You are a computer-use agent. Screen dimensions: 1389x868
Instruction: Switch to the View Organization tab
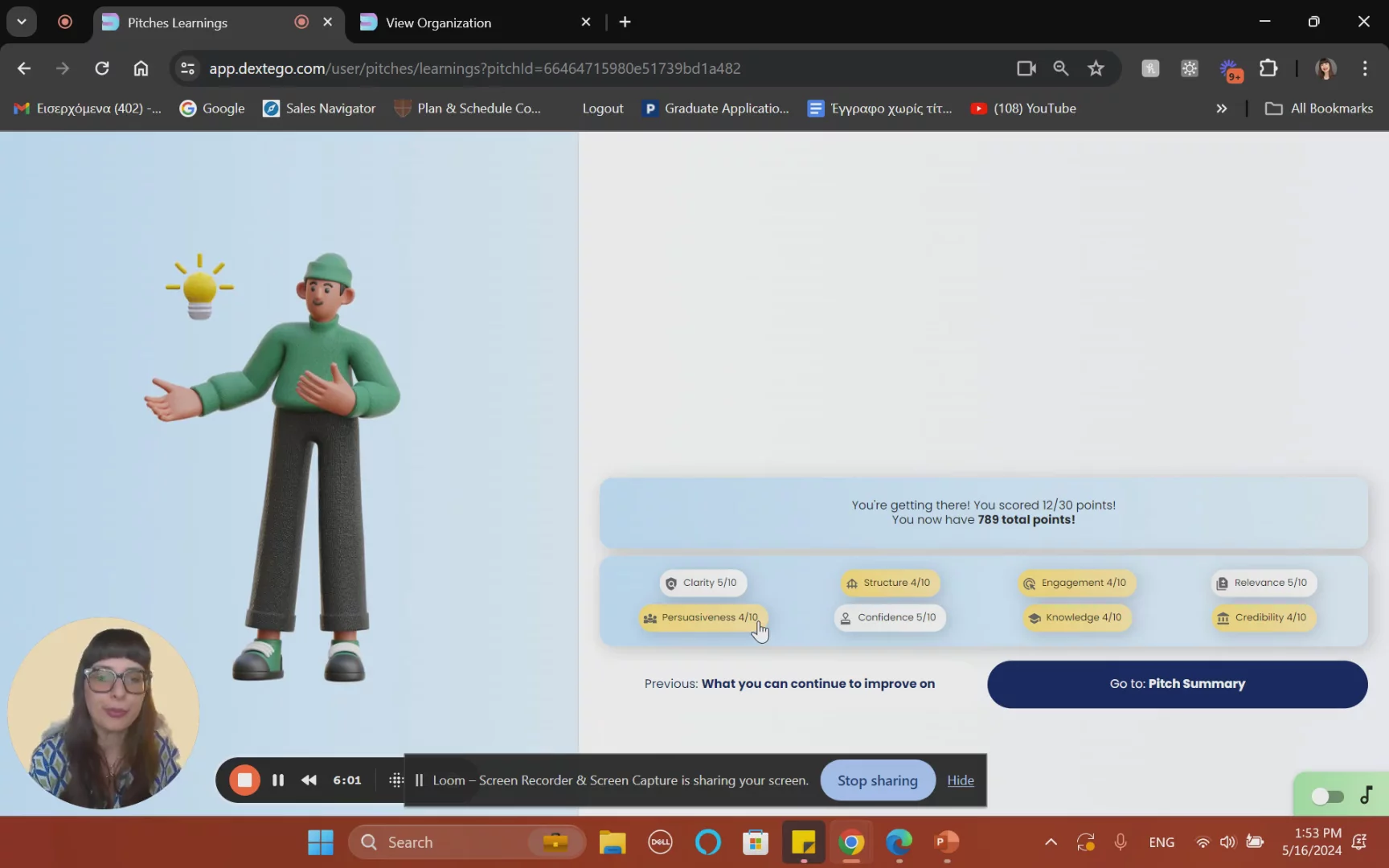(438, 23)
